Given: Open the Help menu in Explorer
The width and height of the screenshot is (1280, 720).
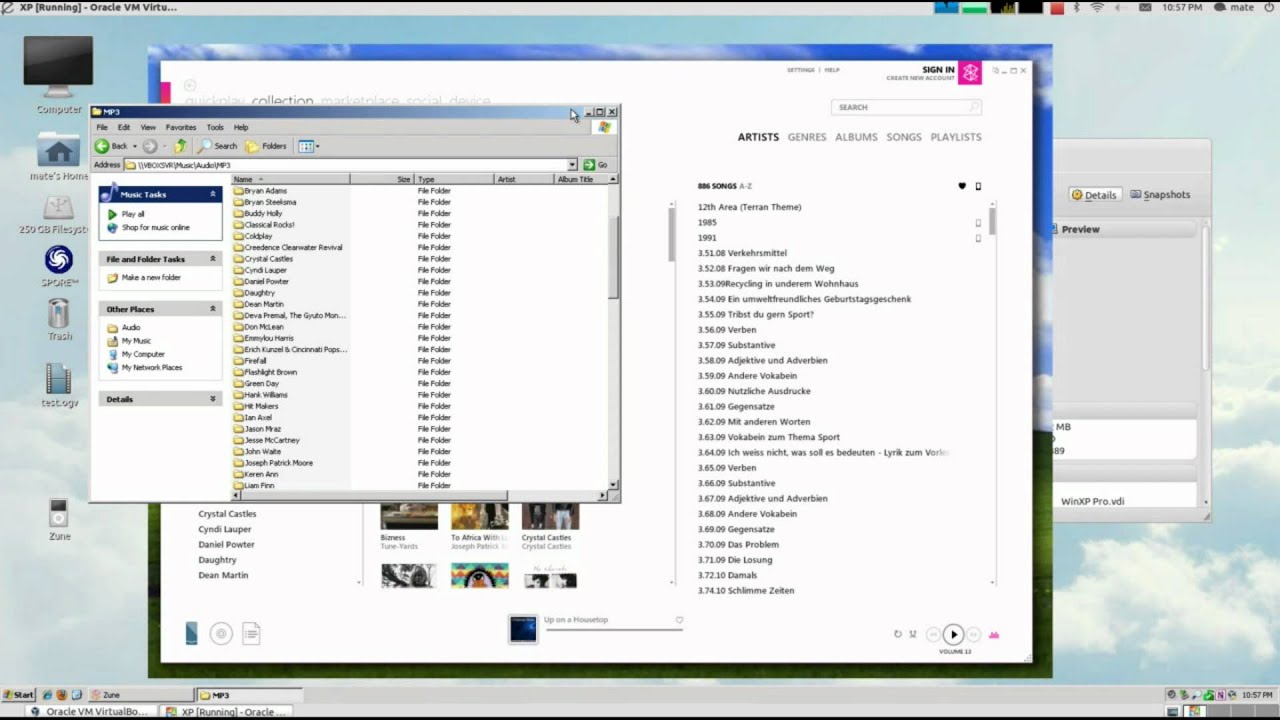Looking at the screenshot, I should (x=241, y=128).
